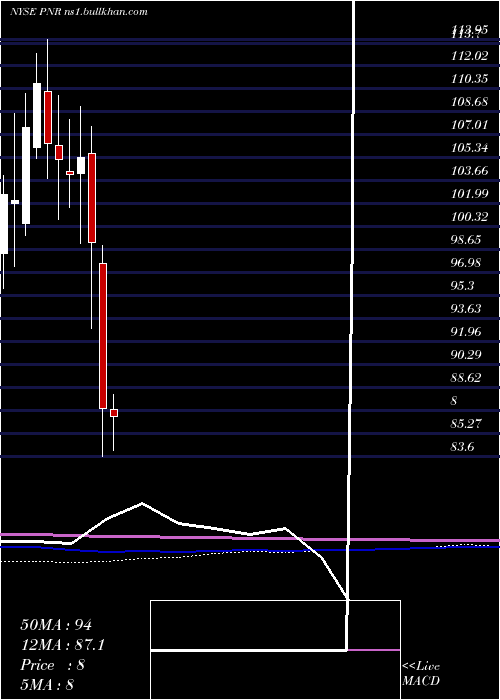Click the 50MA : 94 readout
The width and height of the screenshot is (500, 700).
[56, 625]
